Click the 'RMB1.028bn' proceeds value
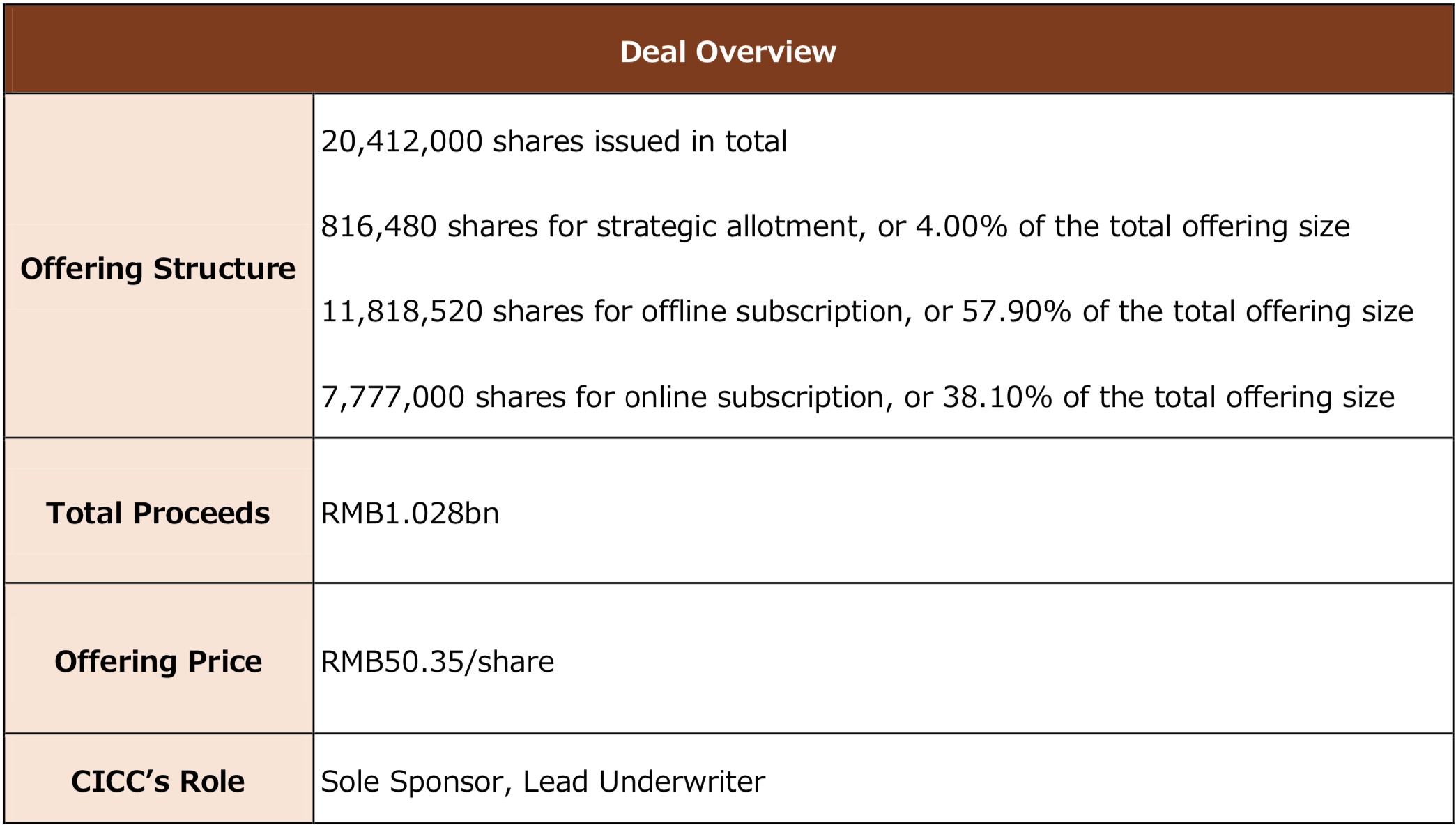The height and width of the screenshot is (825, 1456). click(x=410, y=514)
